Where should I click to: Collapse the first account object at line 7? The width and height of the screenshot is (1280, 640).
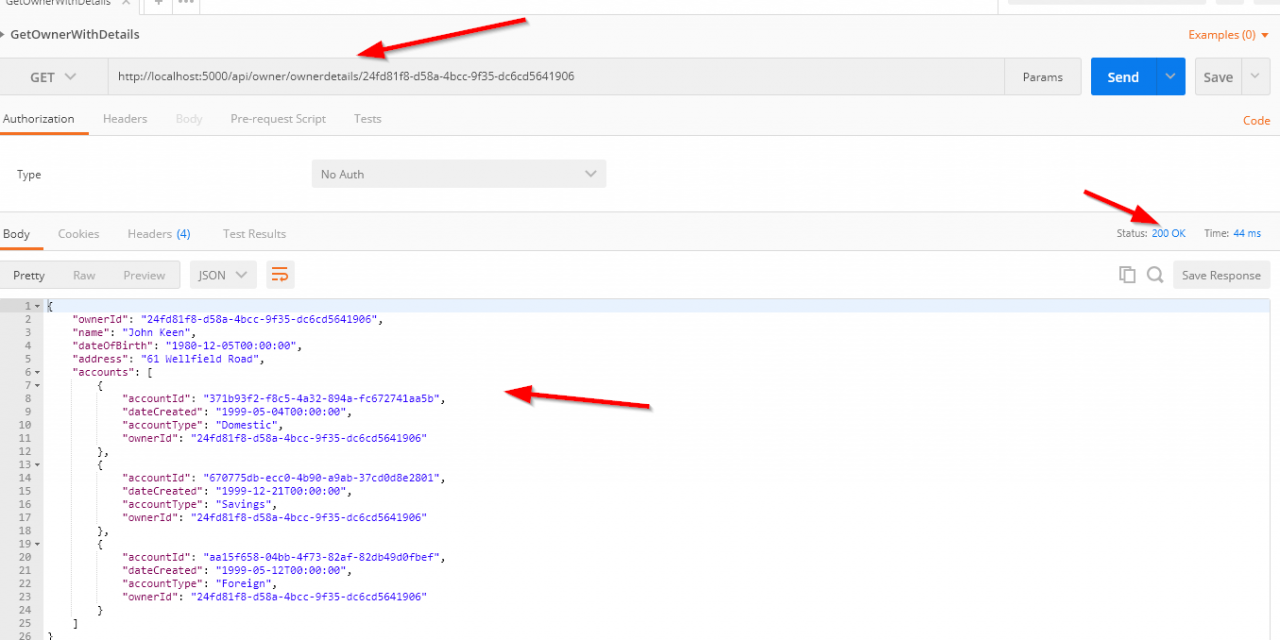(38, 385)
